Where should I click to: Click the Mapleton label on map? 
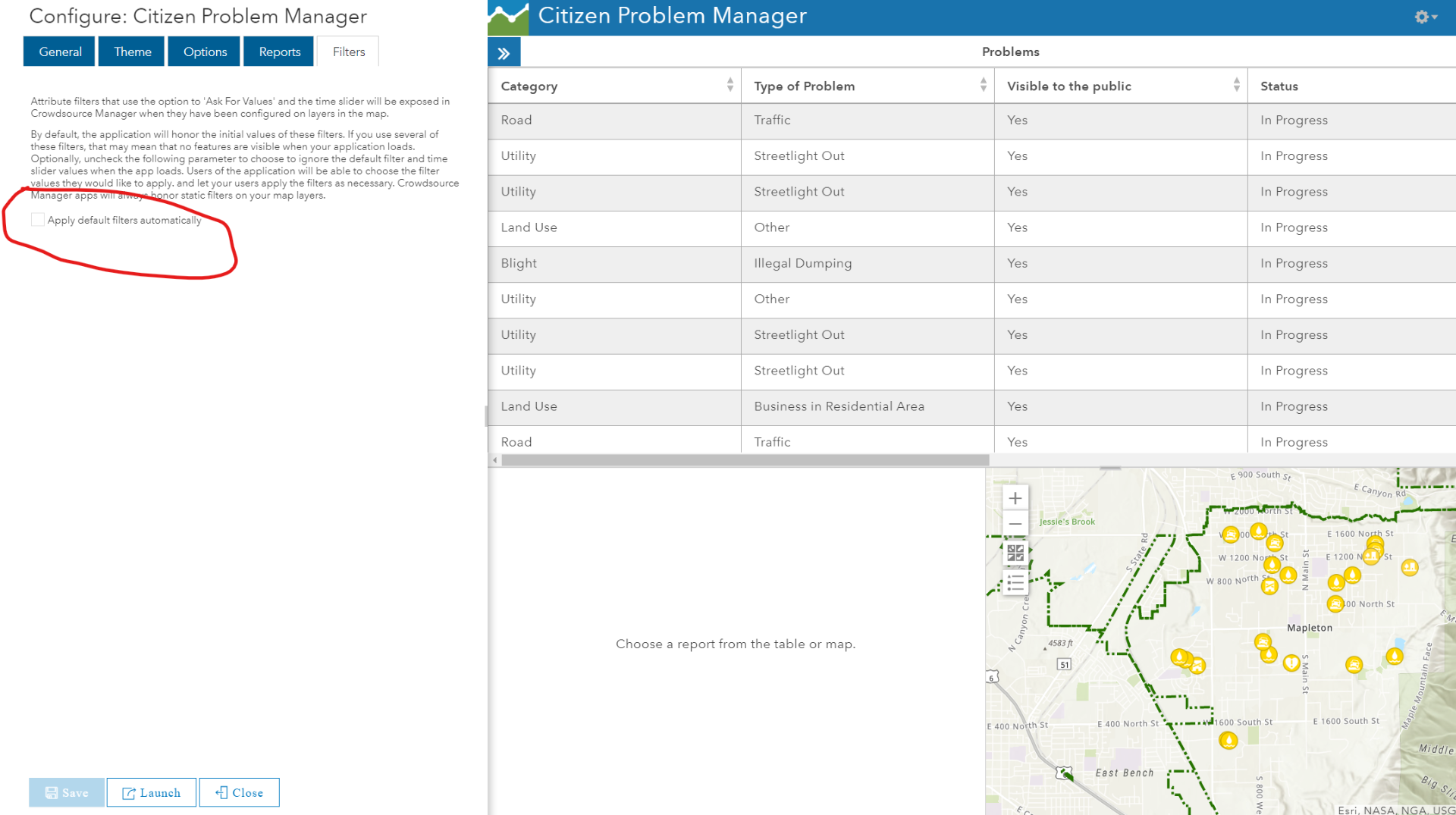tap(1309, 628)
